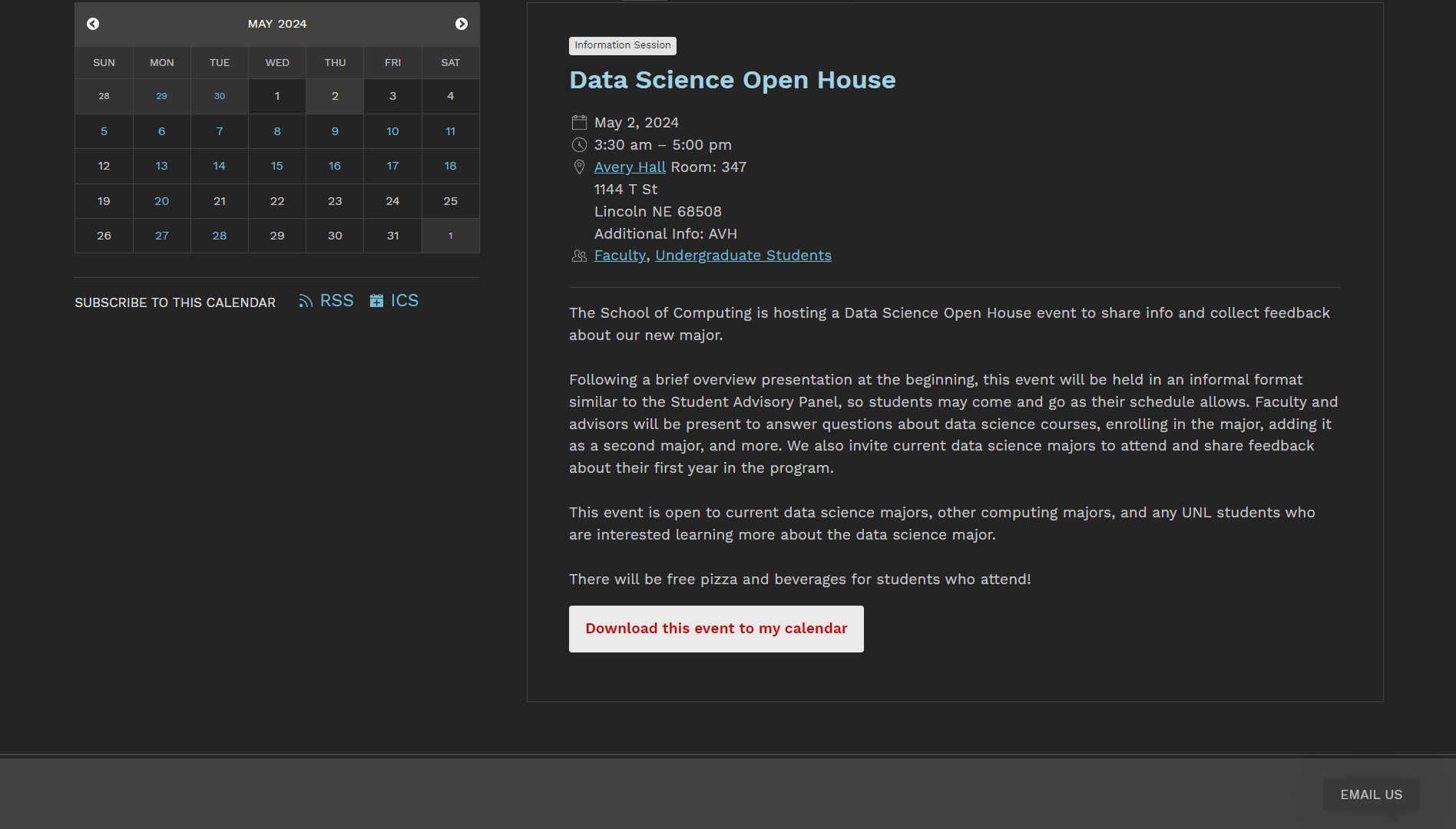Click the location pin icon near Avery Hall
1456x829 pixels.
[579, 167]
